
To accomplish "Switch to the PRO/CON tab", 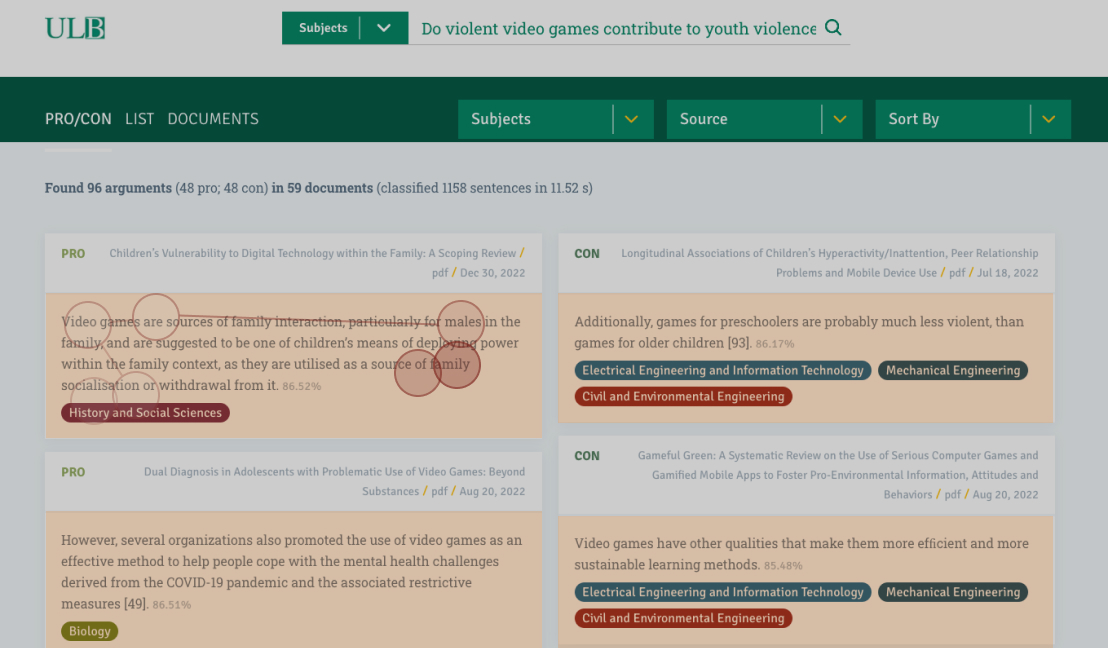I will [x=78, y=119].
